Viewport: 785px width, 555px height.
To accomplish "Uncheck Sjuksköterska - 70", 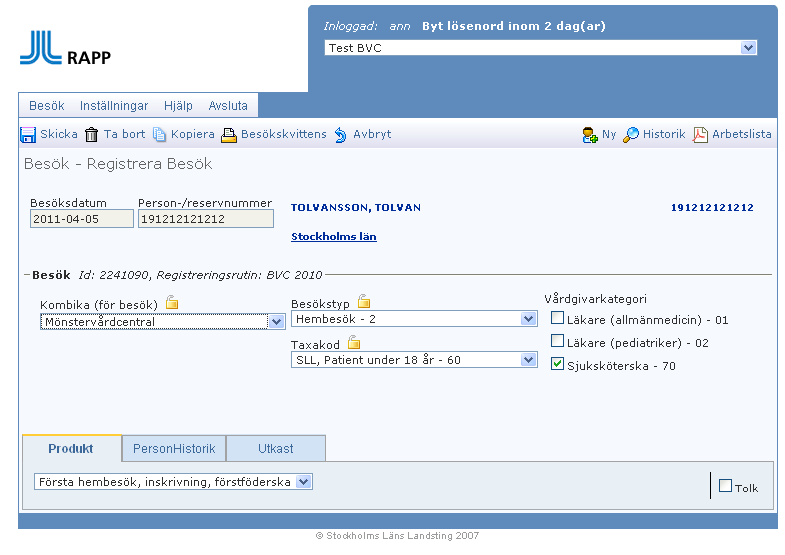I will 557,364.
